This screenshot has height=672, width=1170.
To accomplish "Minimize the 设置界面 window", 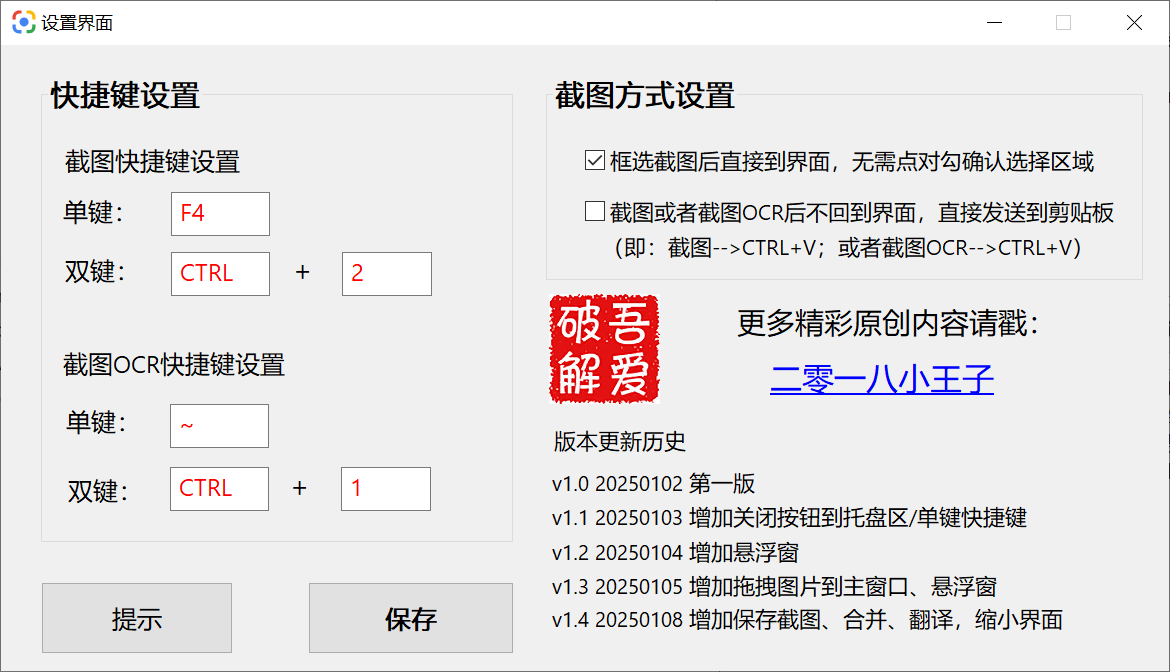I will 995,22.
